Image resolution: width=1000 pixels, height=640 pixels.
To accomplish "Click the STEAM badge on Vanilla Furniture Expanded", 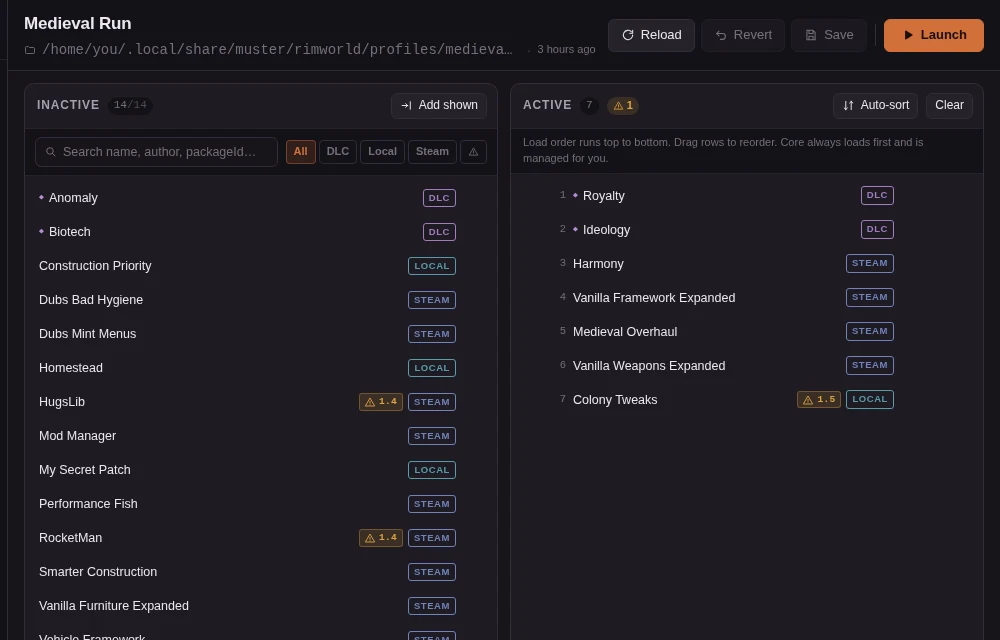I will (x=432, y=606).
